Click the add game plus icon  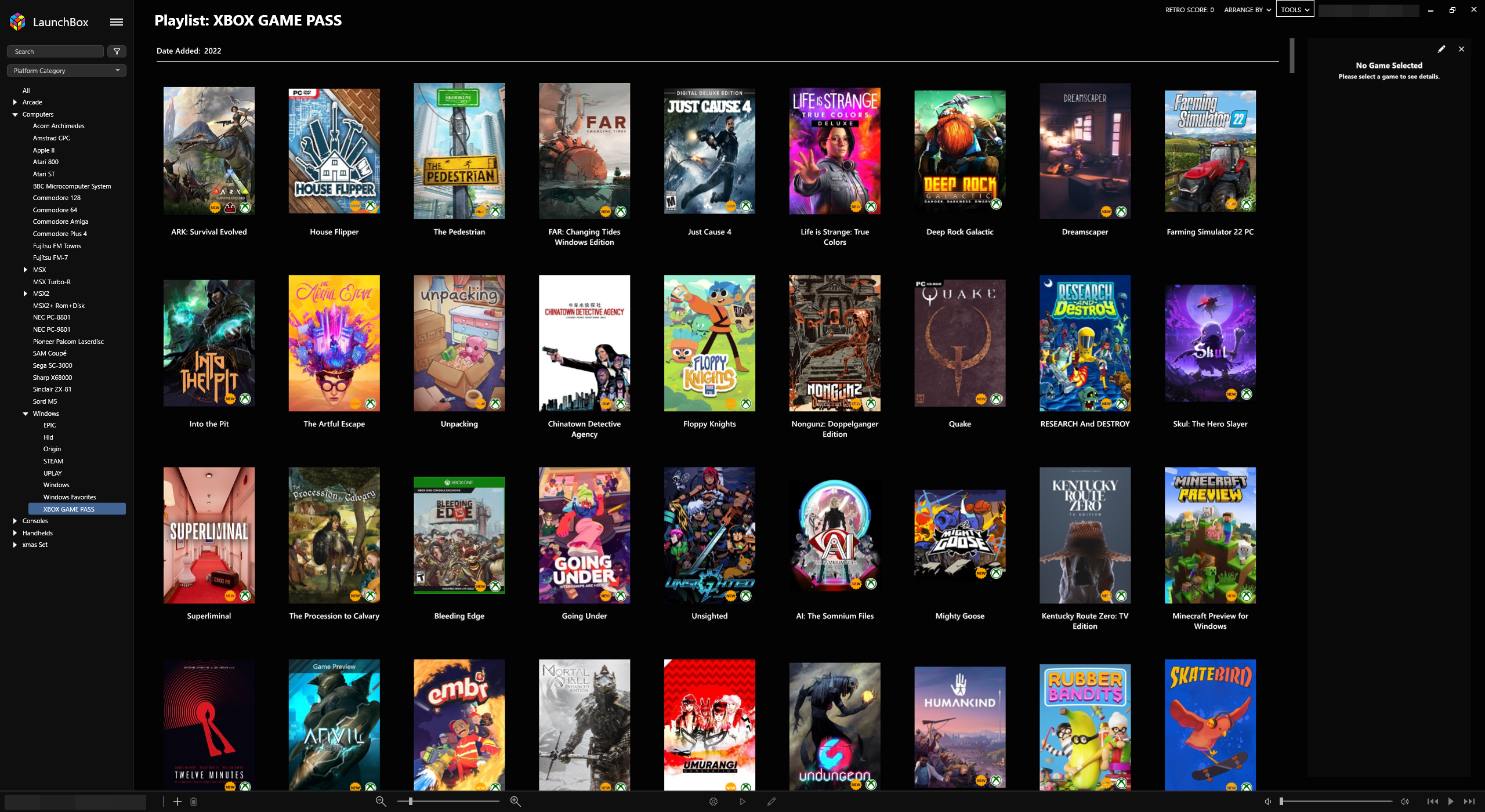(x=178, y=802)
